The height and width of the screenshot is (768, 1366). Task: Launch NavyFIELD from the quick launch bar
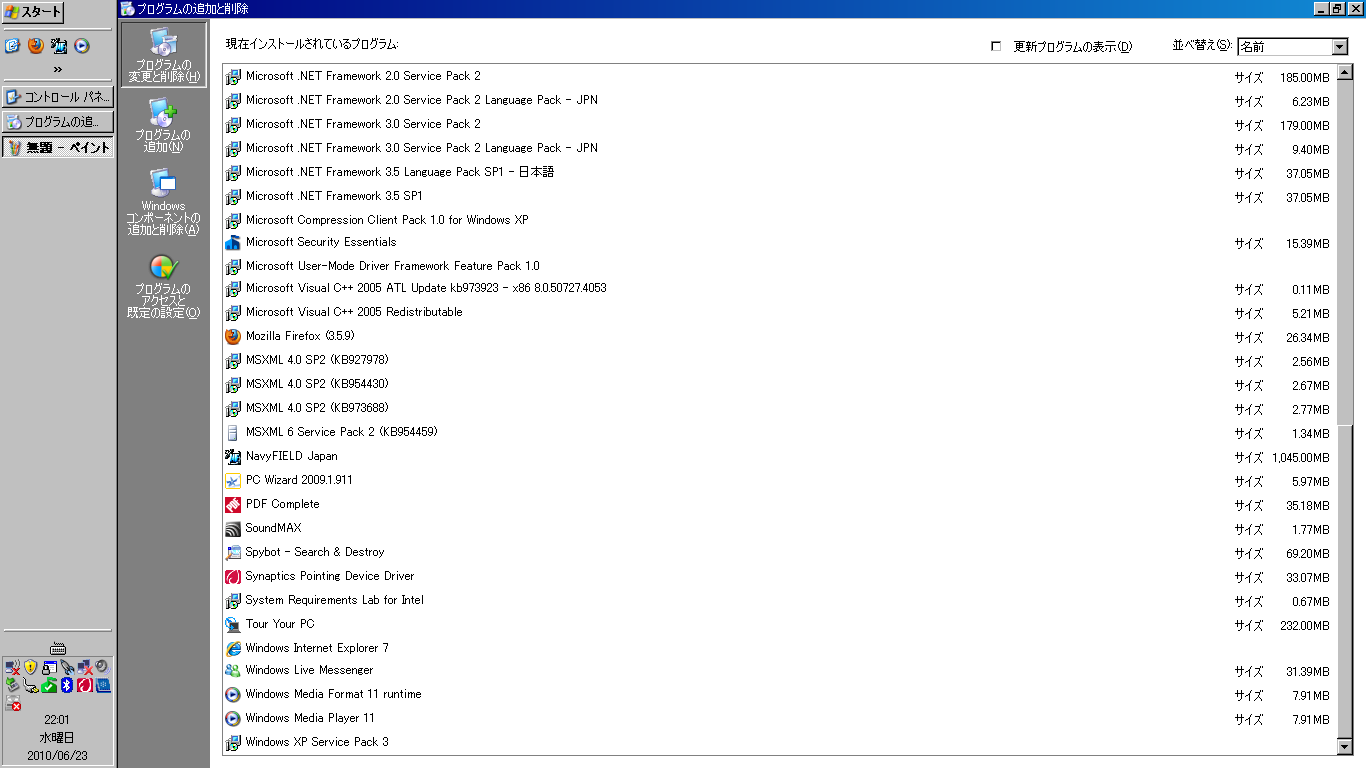pos(60,45)
